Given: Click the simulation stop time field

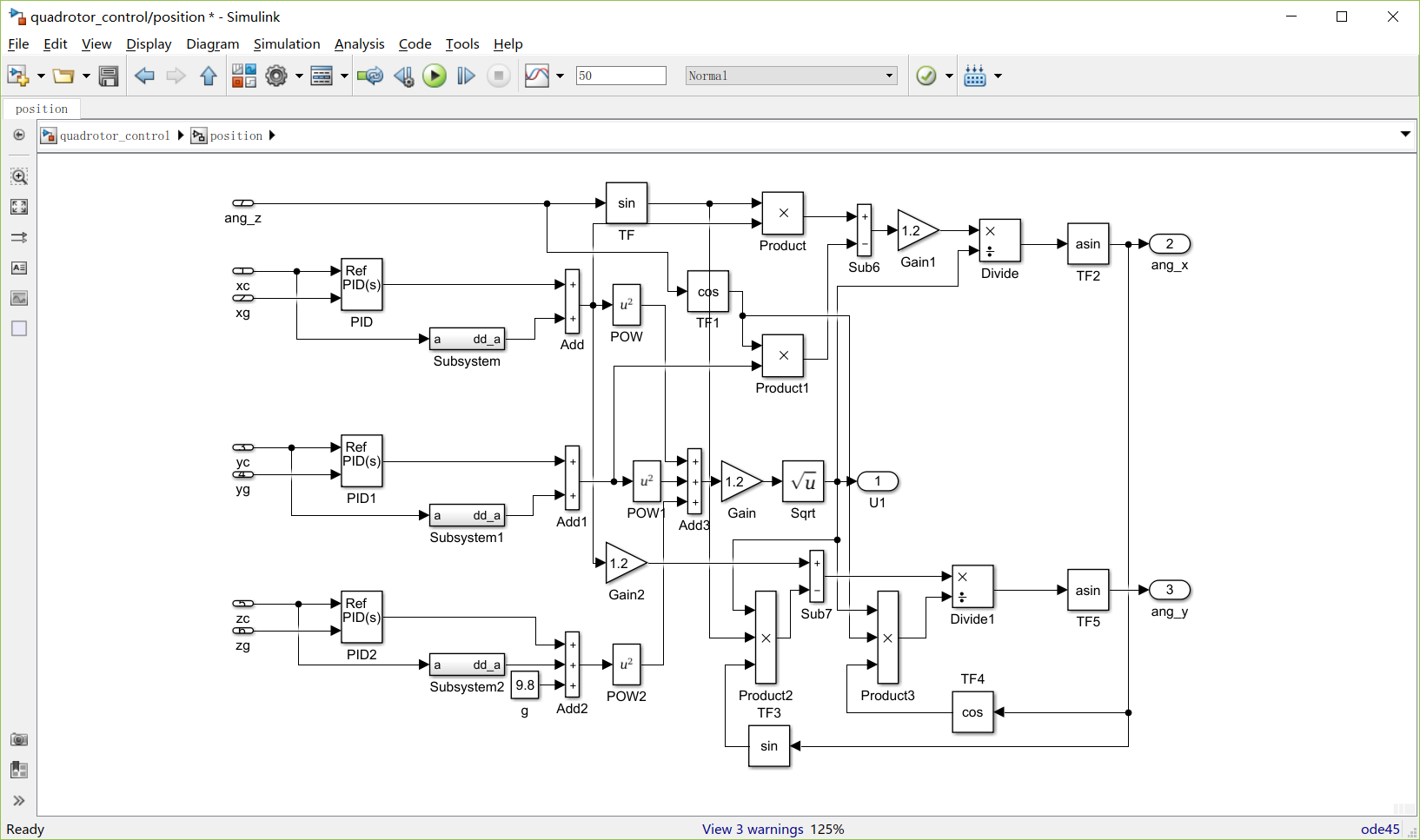Looking at the screenshot, I should [x=620, y=76].
